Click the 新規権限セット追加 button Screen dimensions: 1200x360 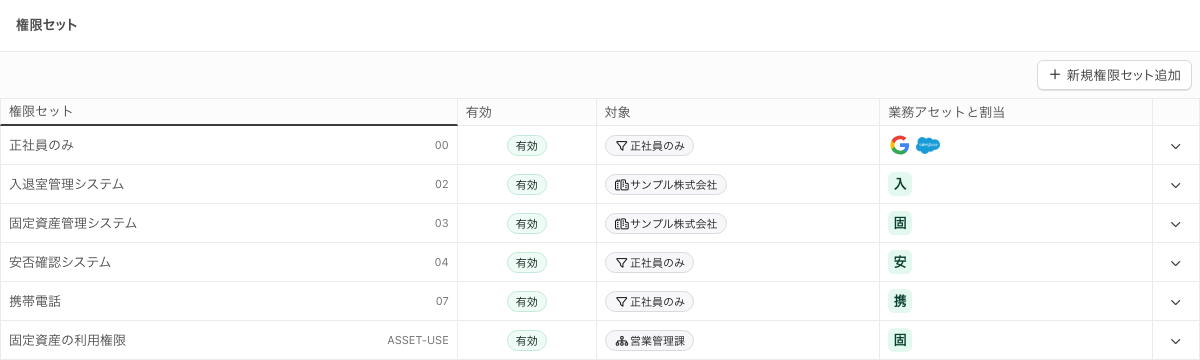1114,74
